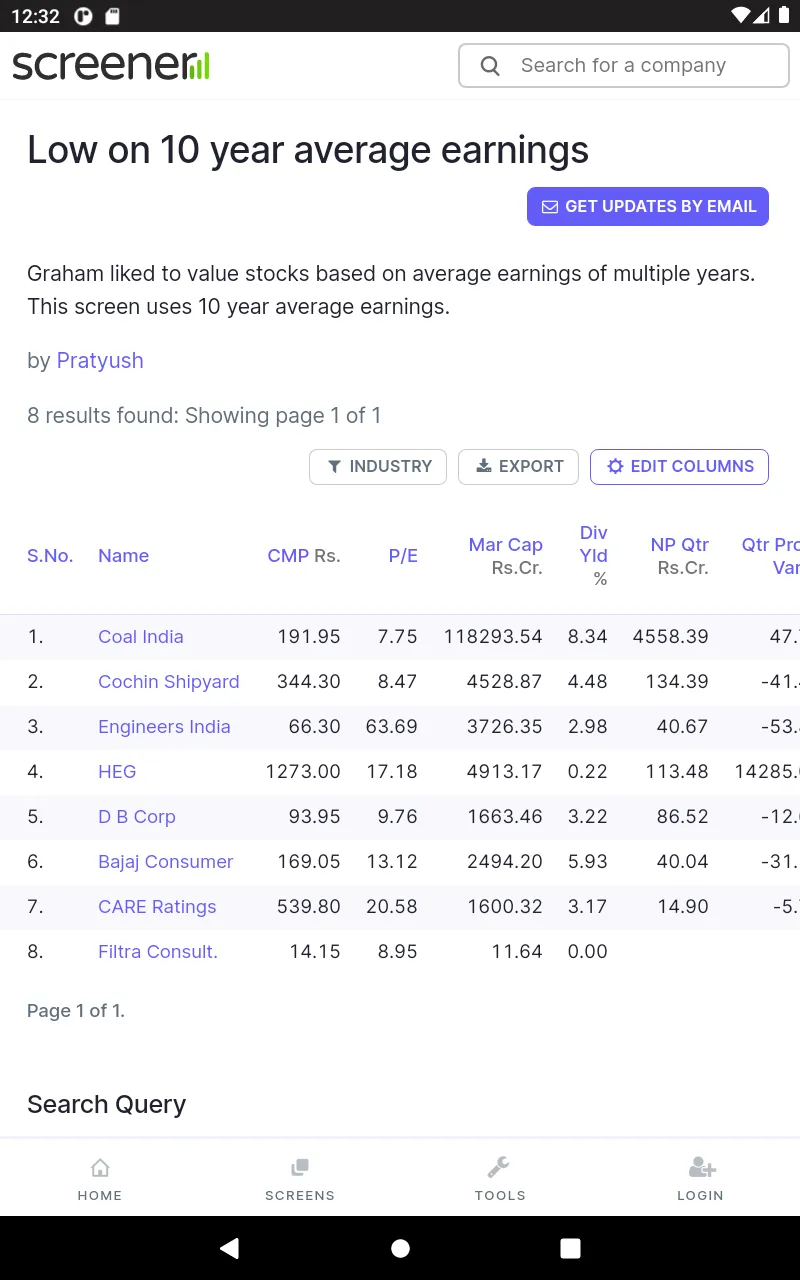
Task: Sort by CMP column header
Action: tap(288, 556)
